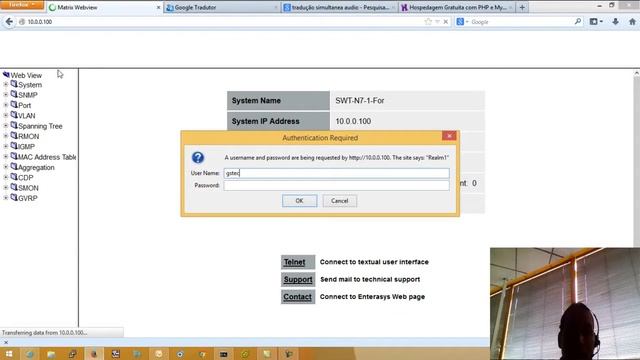This screenshot has width=640, height=360.
Task: Expand the Spanning Tree node
Action: point(6,126)
